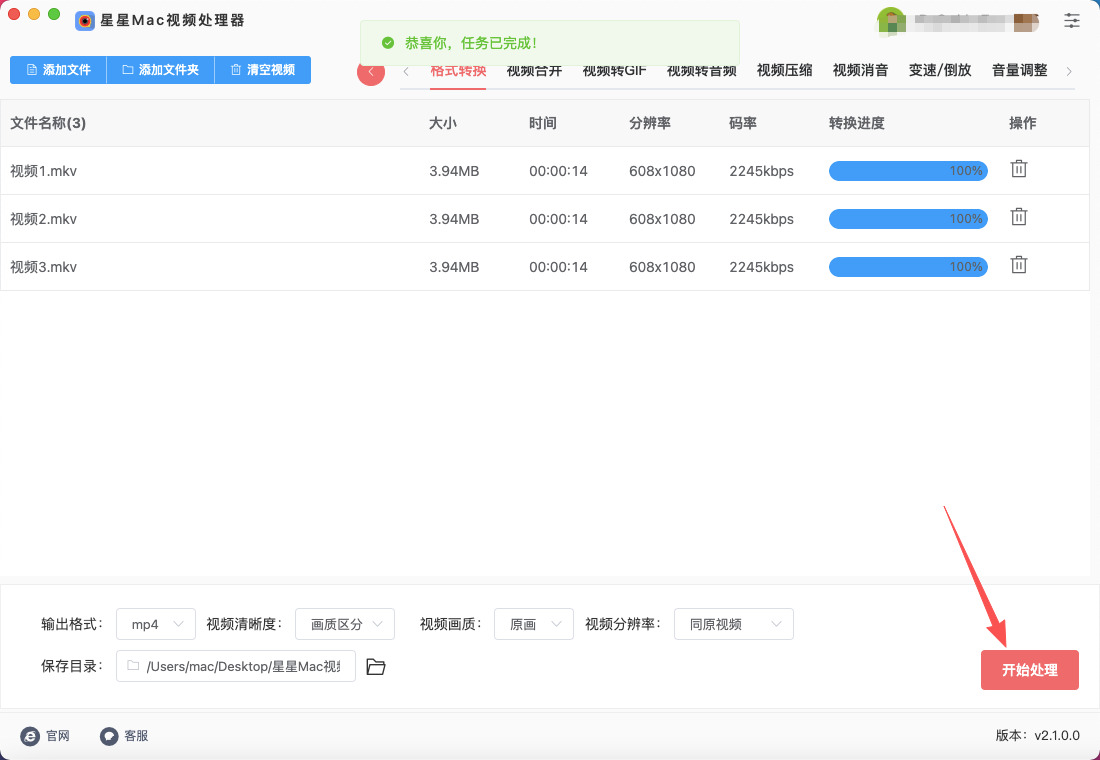Click the 开始处理 button
Screen dimensions: 1100x760
click(1029, 670)
